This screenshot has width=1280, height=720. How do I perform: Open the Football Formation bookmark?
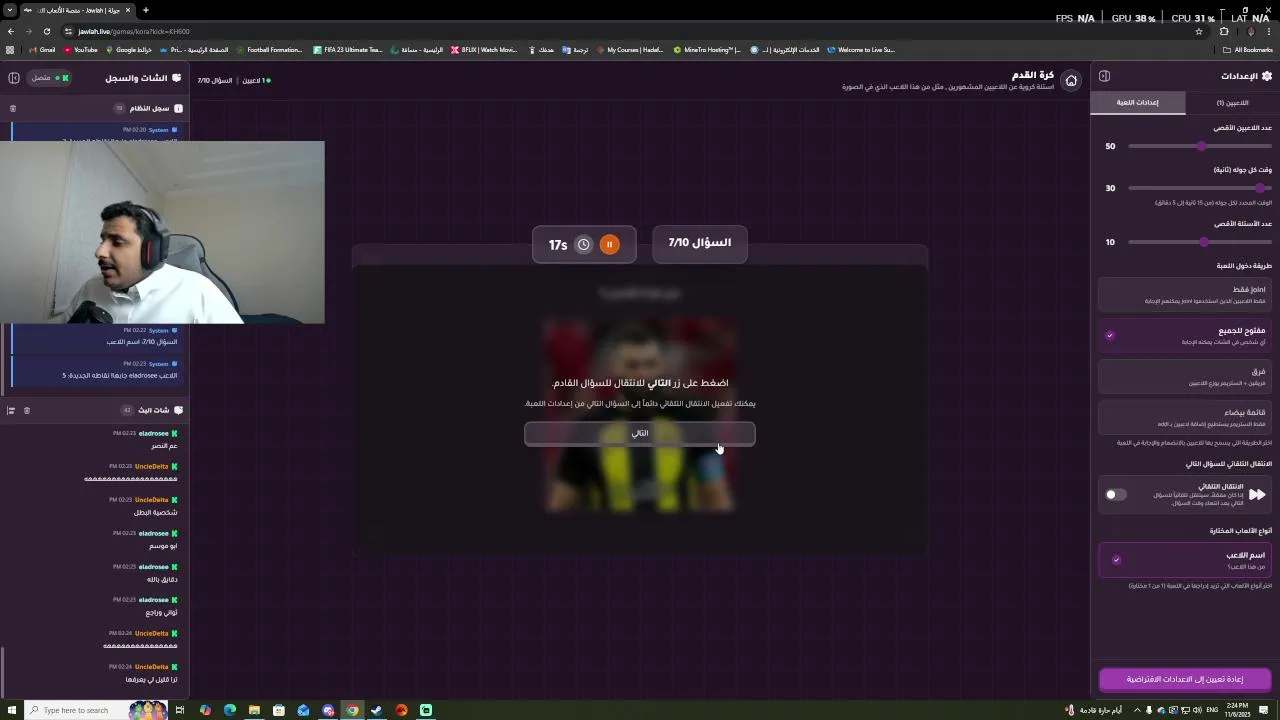270,49
